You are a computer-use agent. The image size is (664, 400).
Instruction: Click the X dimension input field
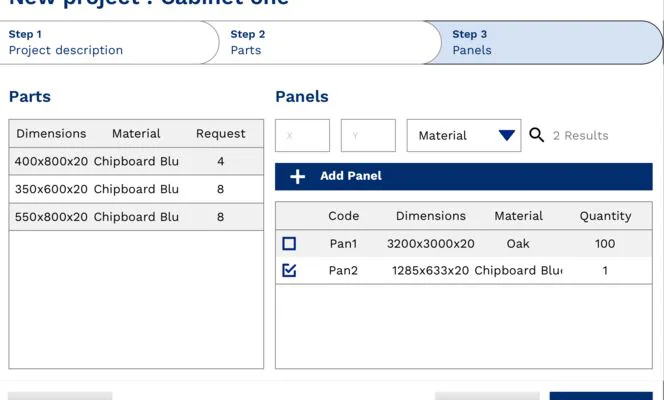pos(302,136)
